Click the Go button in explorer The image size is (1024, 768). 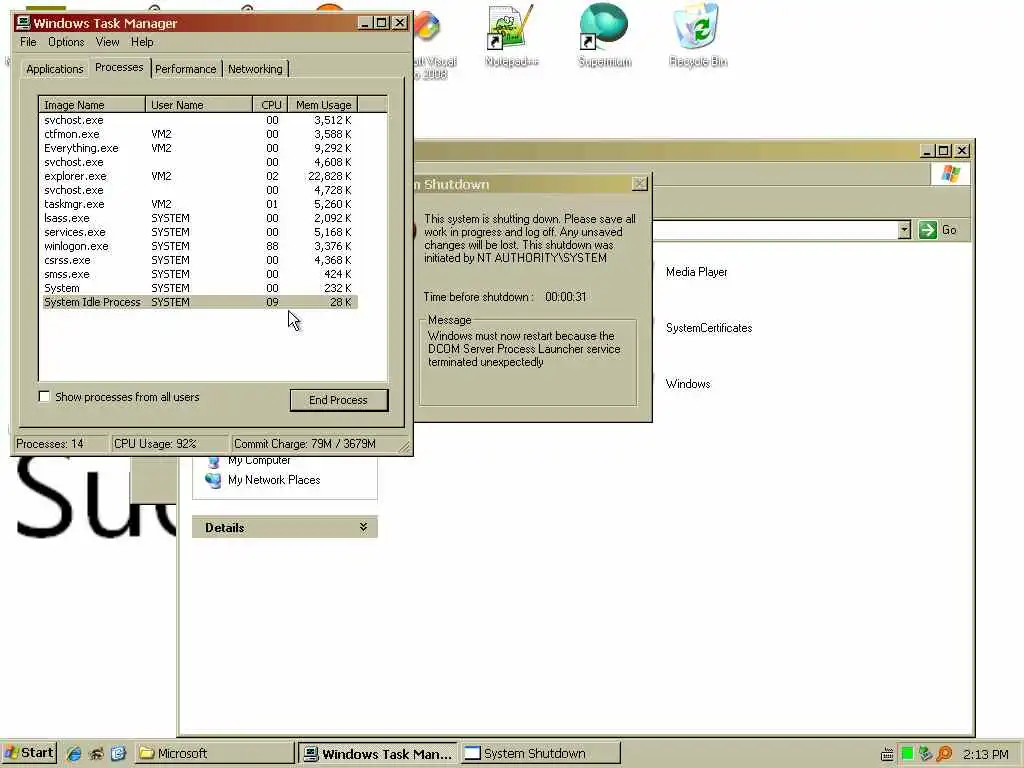938,230
